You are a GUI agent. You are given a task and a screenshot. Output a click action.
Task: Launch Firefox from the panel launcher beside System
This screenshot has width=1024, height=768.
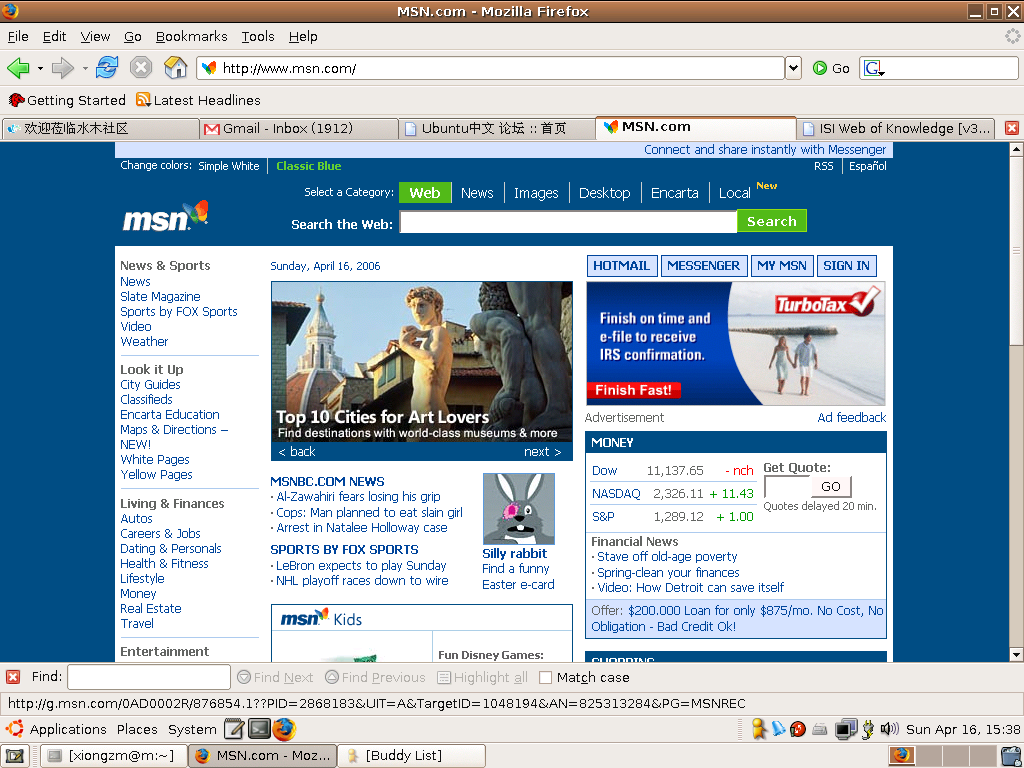point(284,729)
